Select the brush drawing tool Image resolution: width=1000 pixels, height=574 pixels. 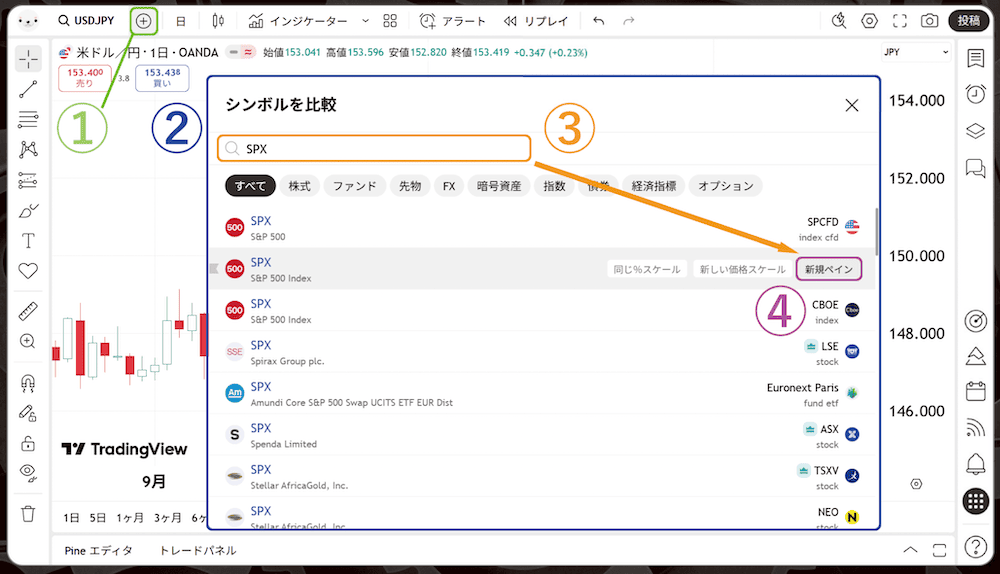coord(28,210)
